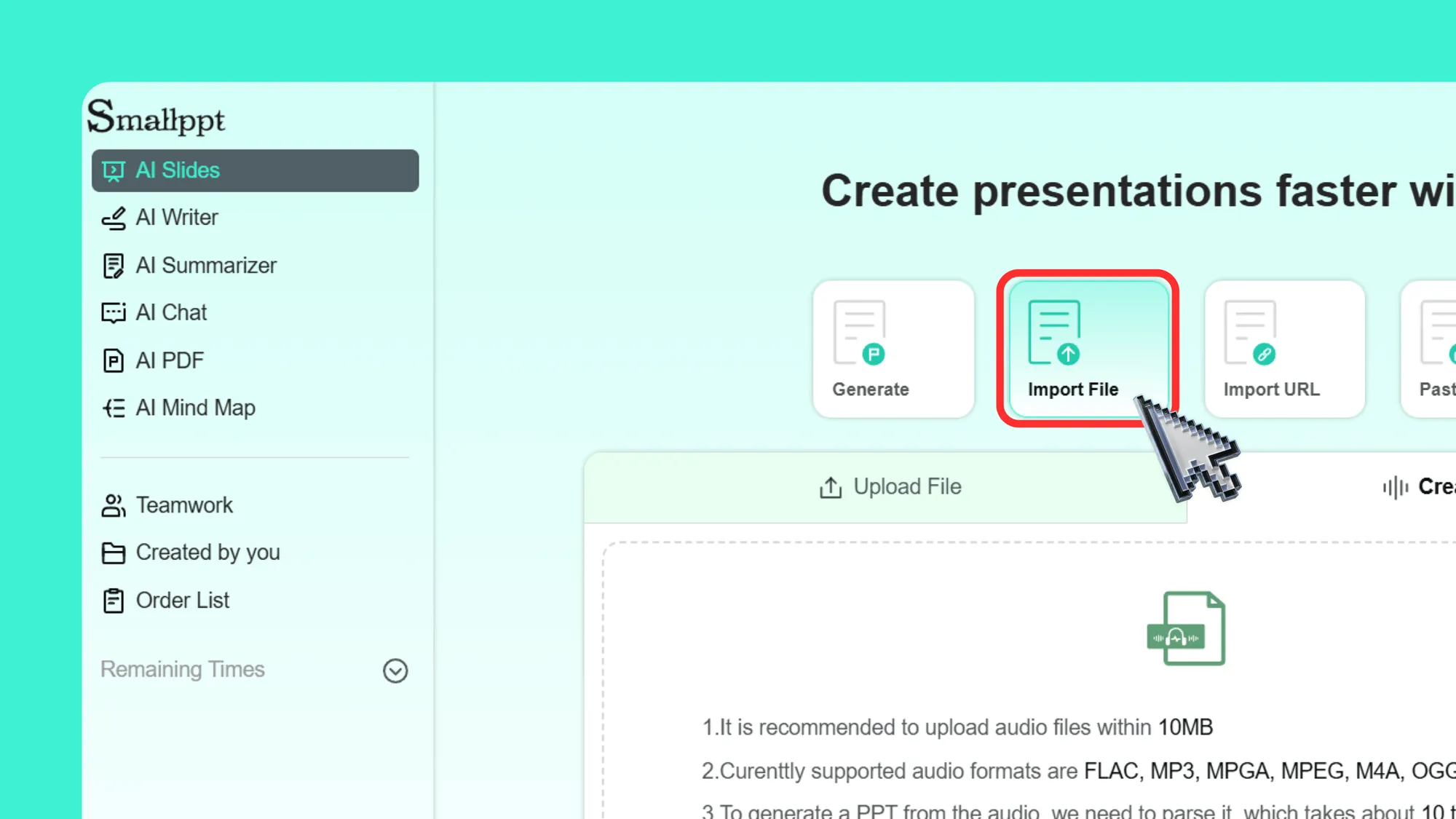Screen dimensions: 1456x819
Task: Click the Order List clipboard icon
Action: (114, 600)
